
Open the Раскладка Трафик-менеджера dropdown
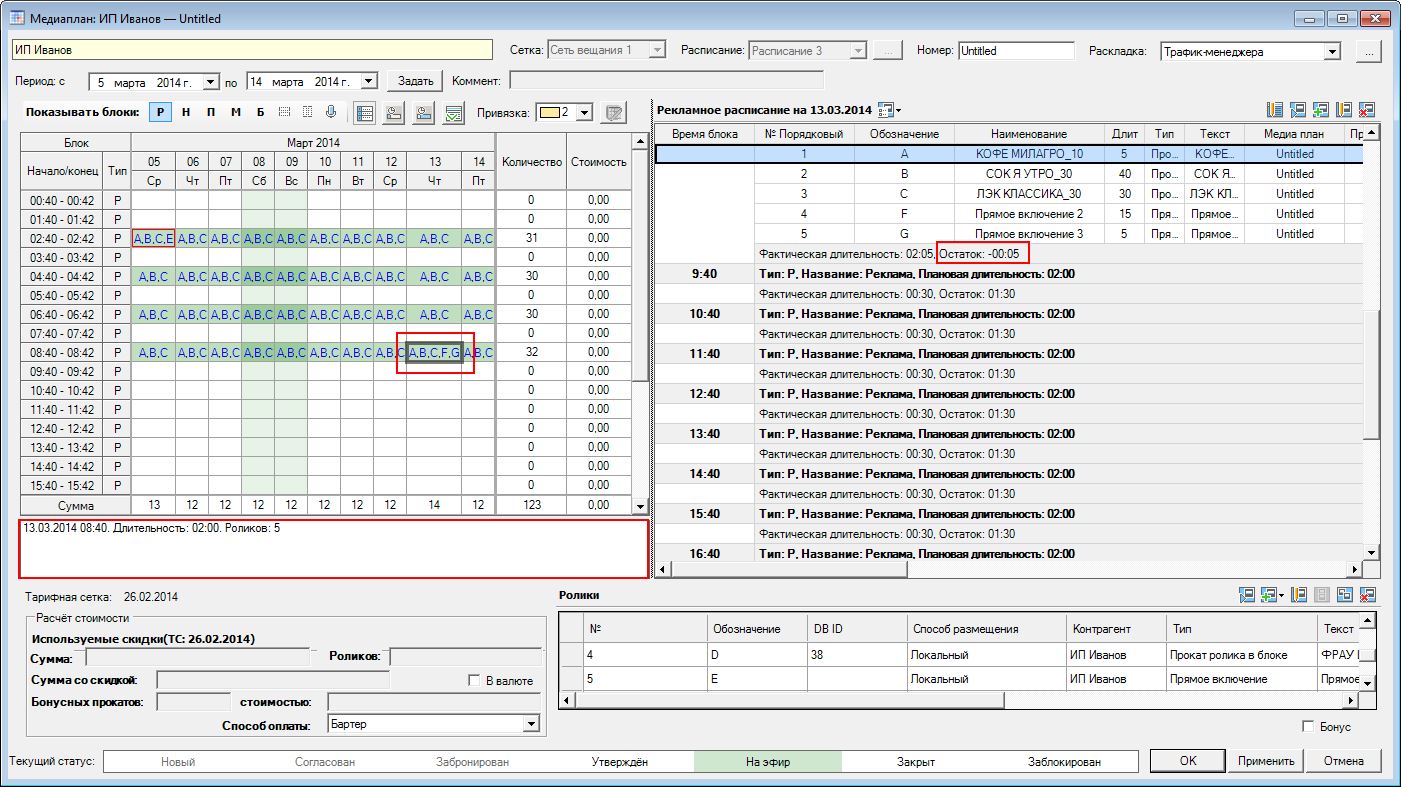point(1331,51)
